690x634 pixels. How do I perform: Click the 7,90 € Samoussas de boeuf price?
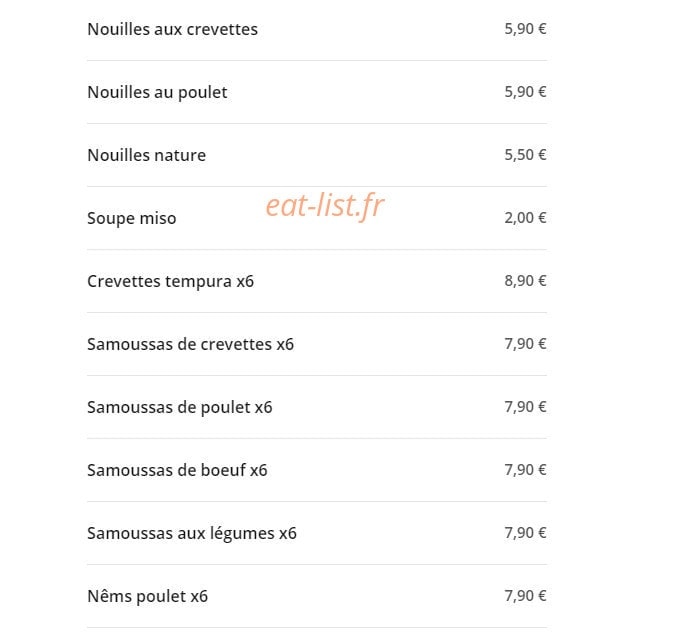[x=525, y=470]
